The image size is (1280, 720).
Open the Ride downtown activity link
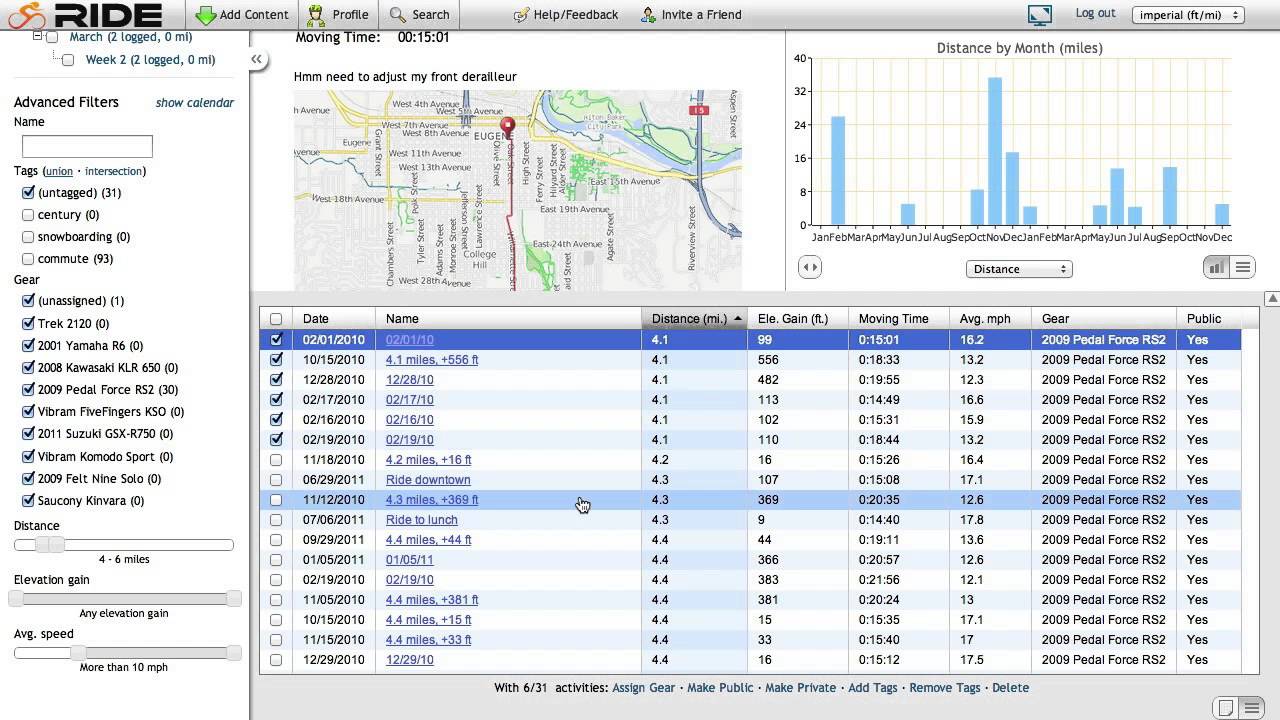pos(428,480)
